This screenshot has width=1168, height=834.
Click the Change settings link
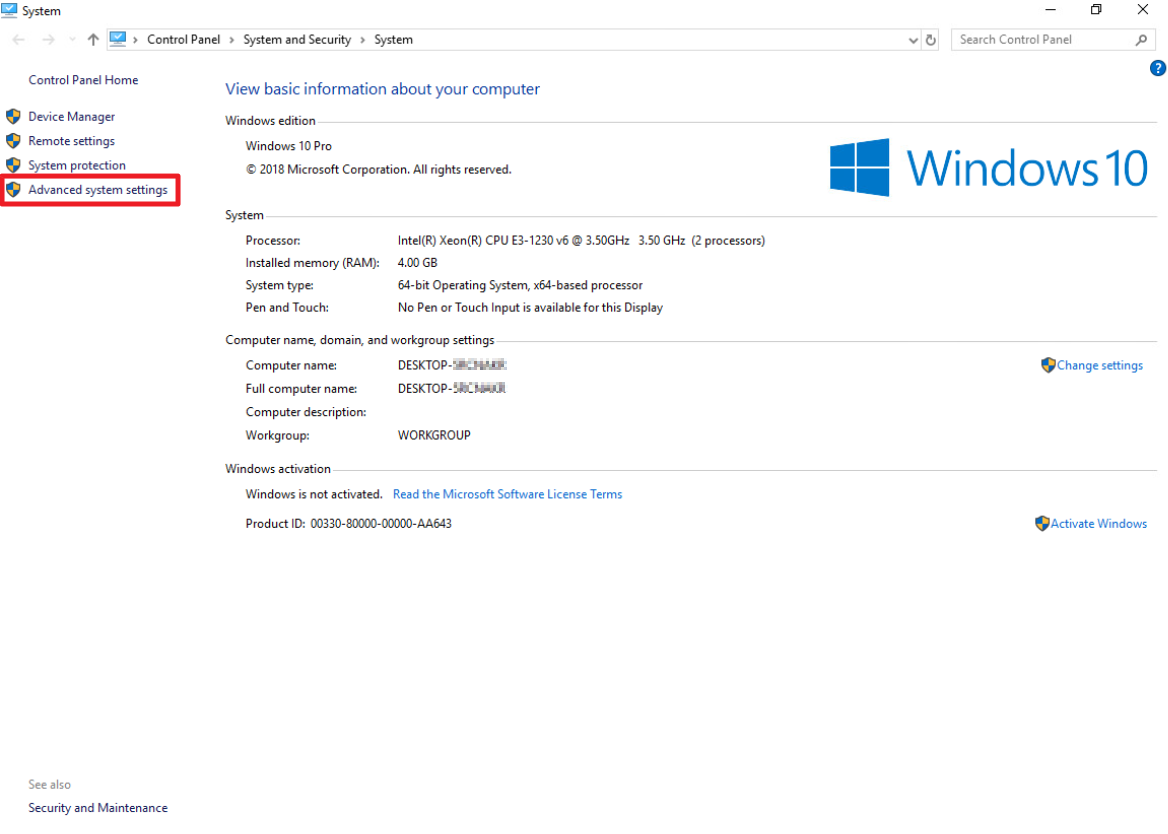(1099, 366)
